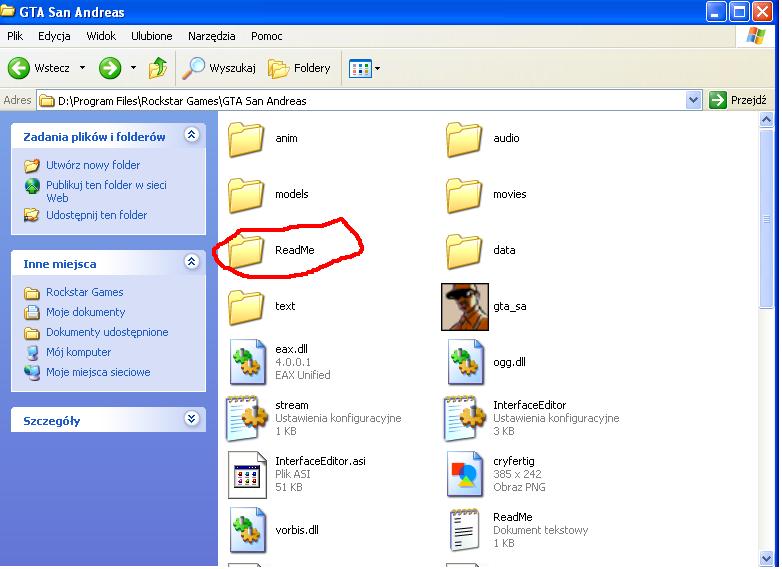Click the "EAX Unified" description text
The height and width of the screenshot is (569, 782).
[302, 375]
